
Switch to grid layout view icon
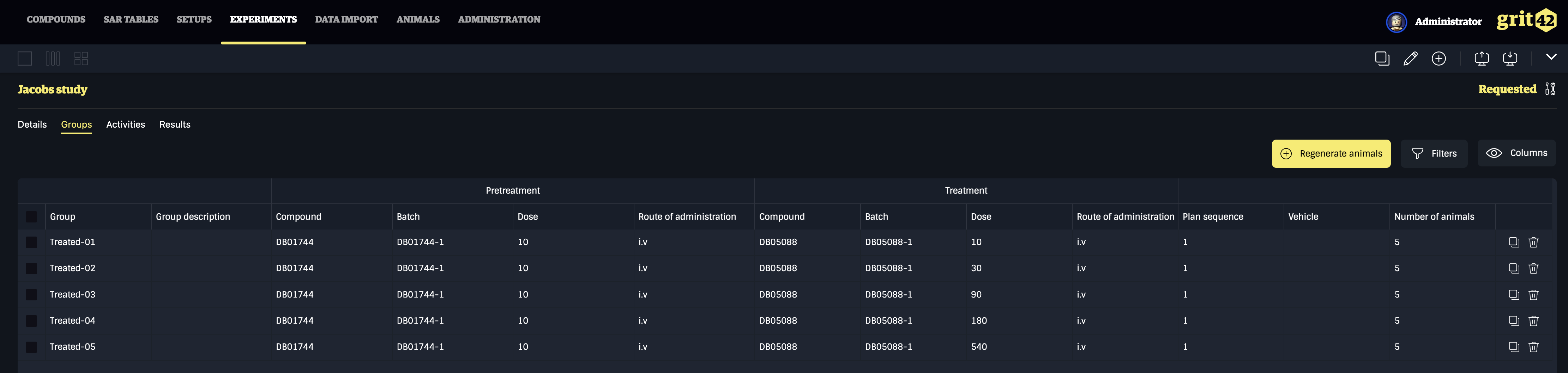point(81,59)
